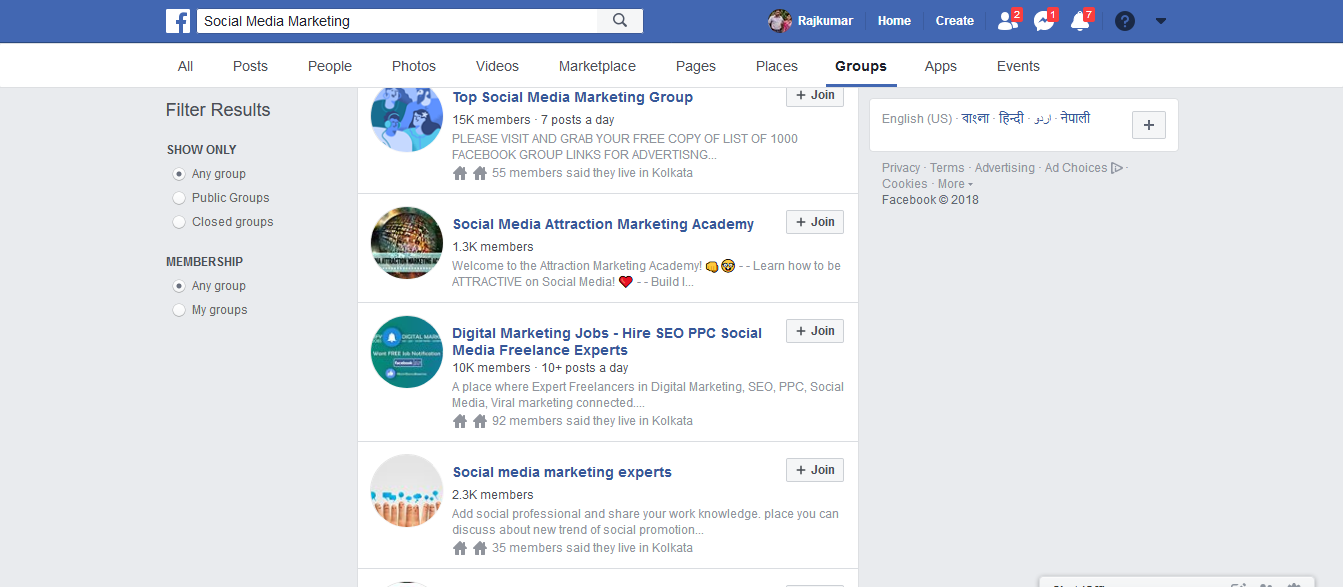Click Create in the top bar
Screen dimensions: 1343x587
tap(955, 21)
